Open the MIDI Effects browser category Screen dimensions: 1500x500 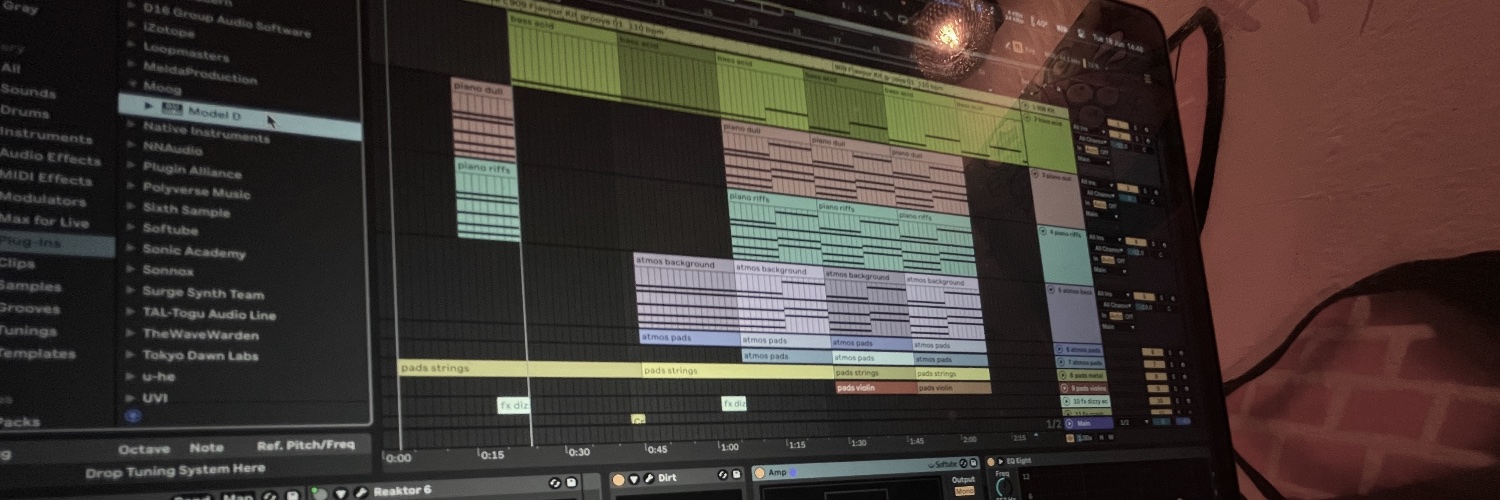[46, 179]
